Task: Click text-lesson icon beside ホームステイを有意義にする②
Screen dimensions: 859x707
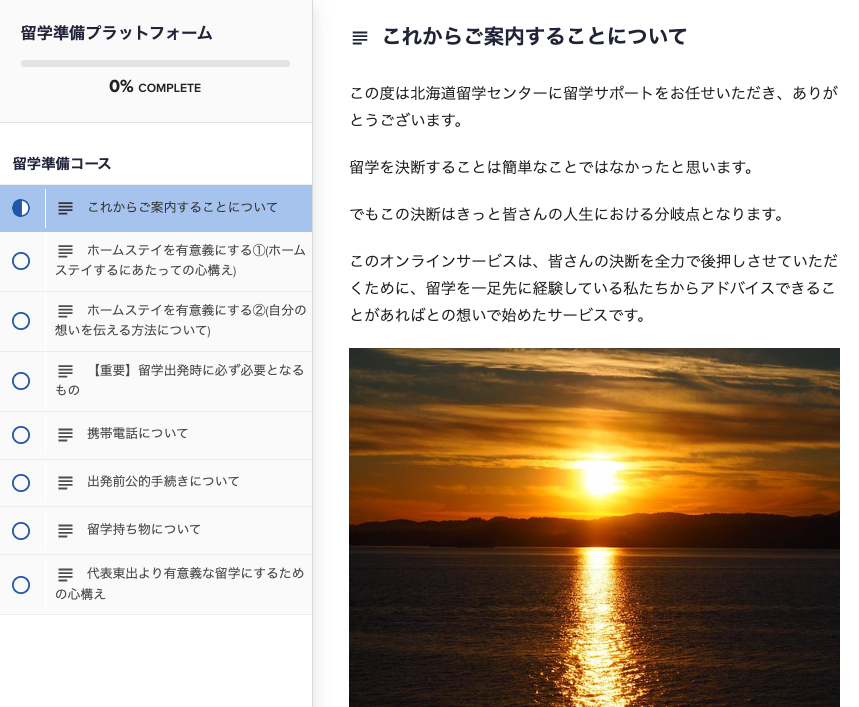Action: [65, 311]
